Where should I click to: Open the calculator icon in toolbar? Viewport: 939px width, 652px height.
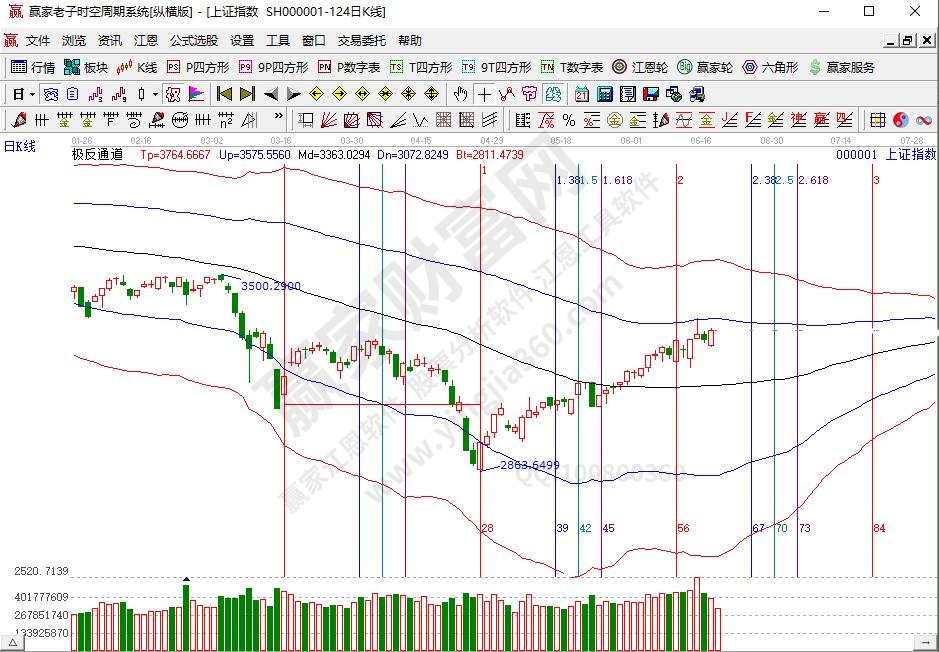tap(604, 94)
